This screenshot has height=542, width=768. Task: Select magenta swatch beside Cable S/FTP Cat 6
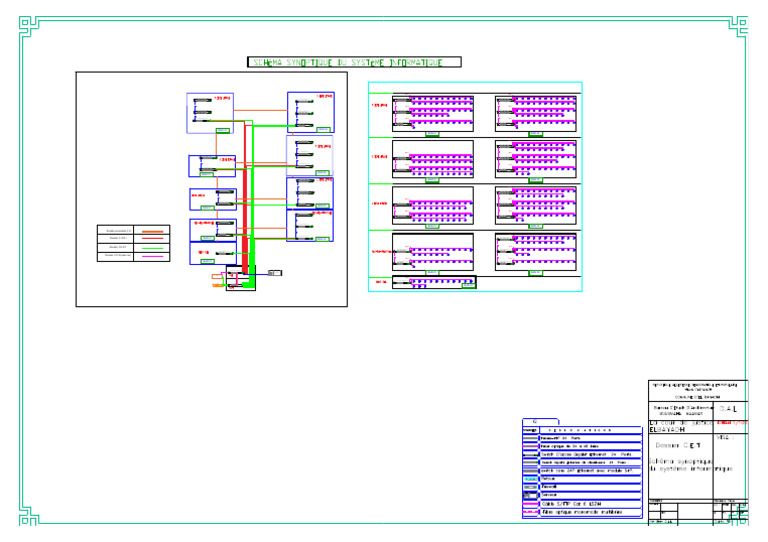(530, 505)
